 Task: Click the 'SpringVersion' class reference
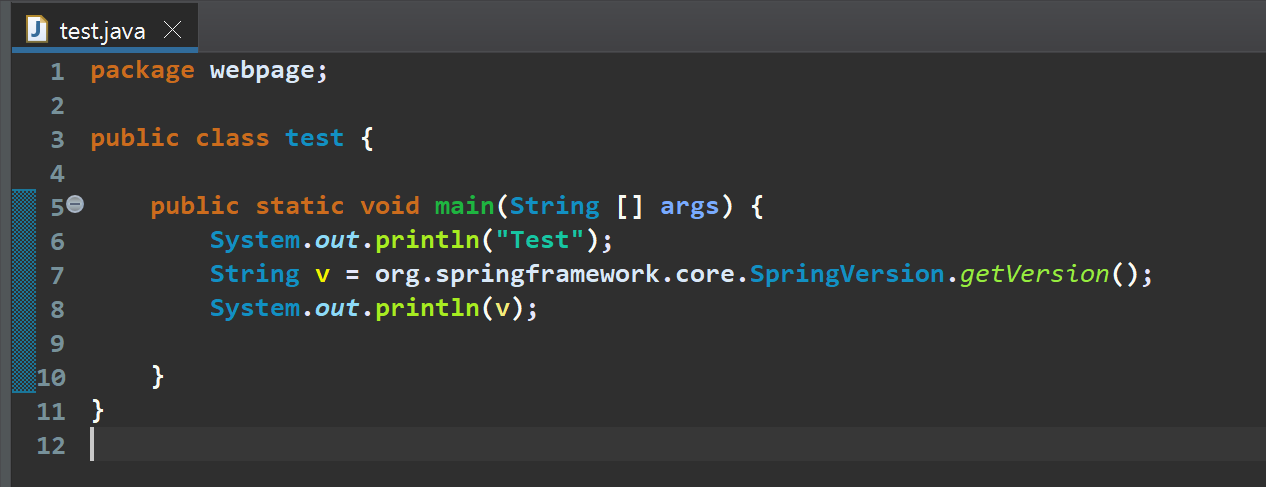click(x=846, y=274)
